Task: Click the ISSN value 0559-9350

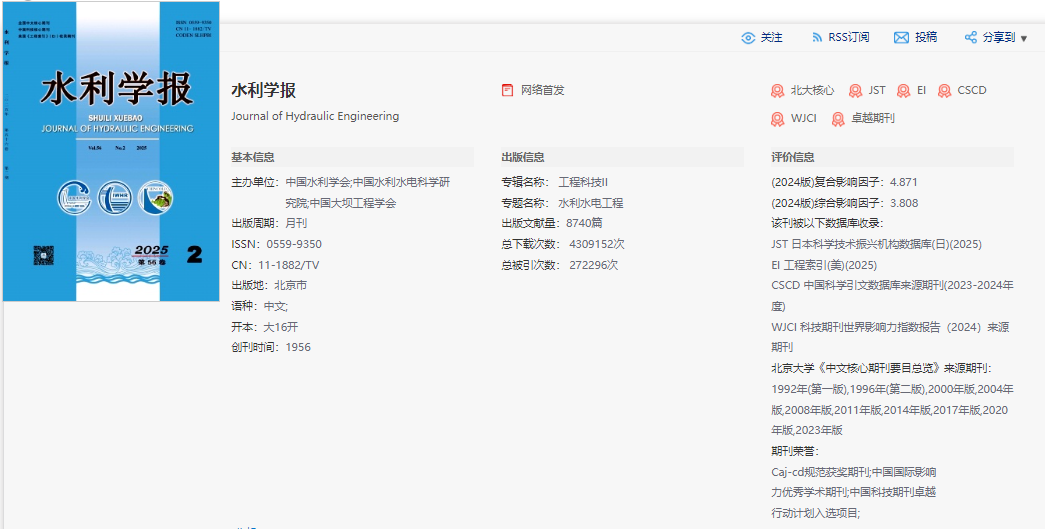Action: pyautogui.click(x=294, y=245)
